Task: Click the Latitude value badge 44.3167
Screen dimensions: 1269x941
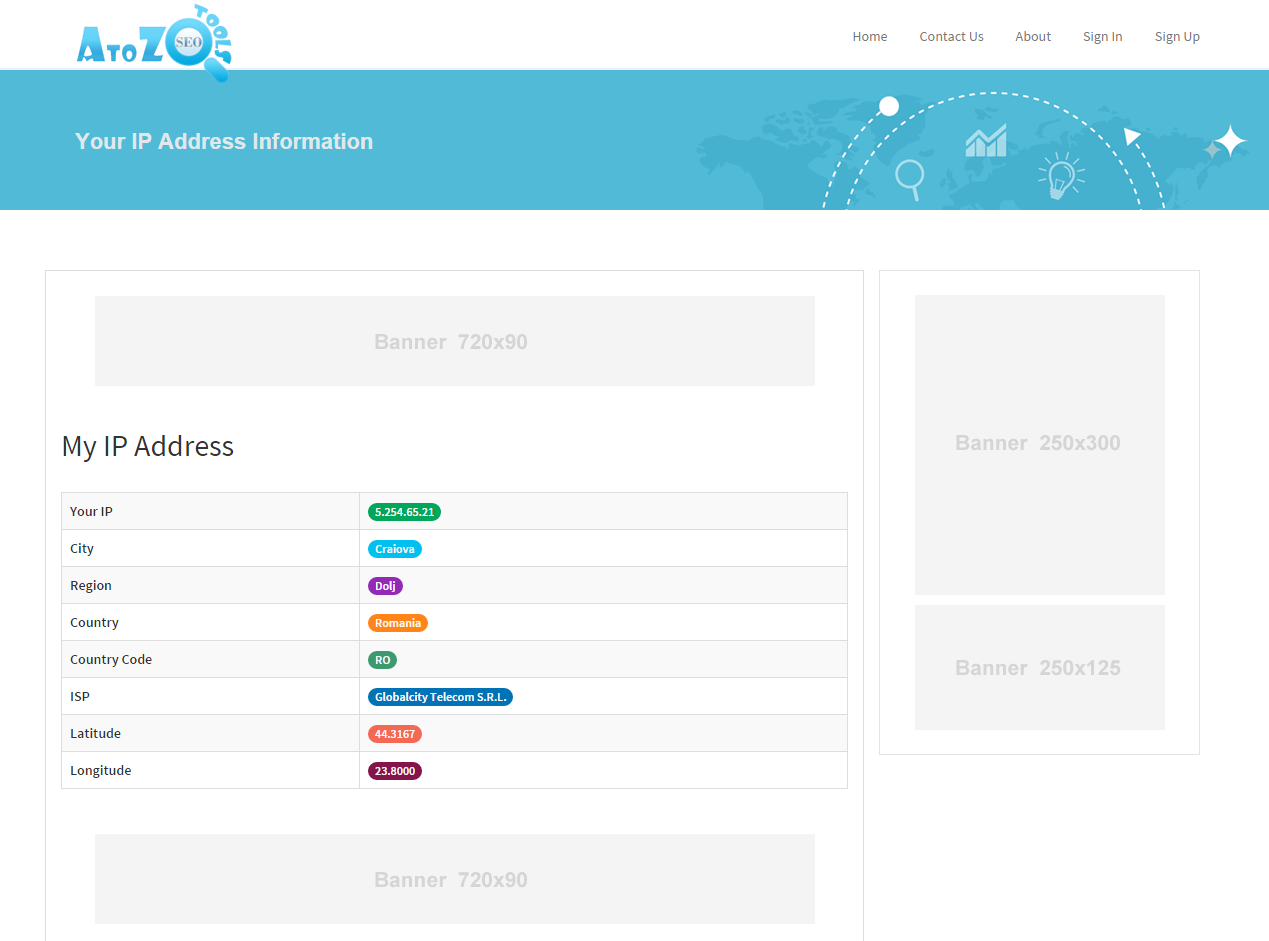Action: [x=394, y=733]
